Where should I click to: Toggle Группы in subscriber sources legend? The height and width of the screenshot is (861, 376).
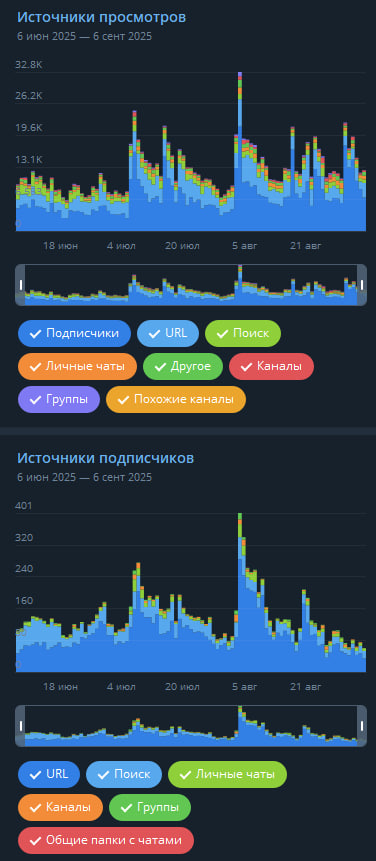coord(150,807)
